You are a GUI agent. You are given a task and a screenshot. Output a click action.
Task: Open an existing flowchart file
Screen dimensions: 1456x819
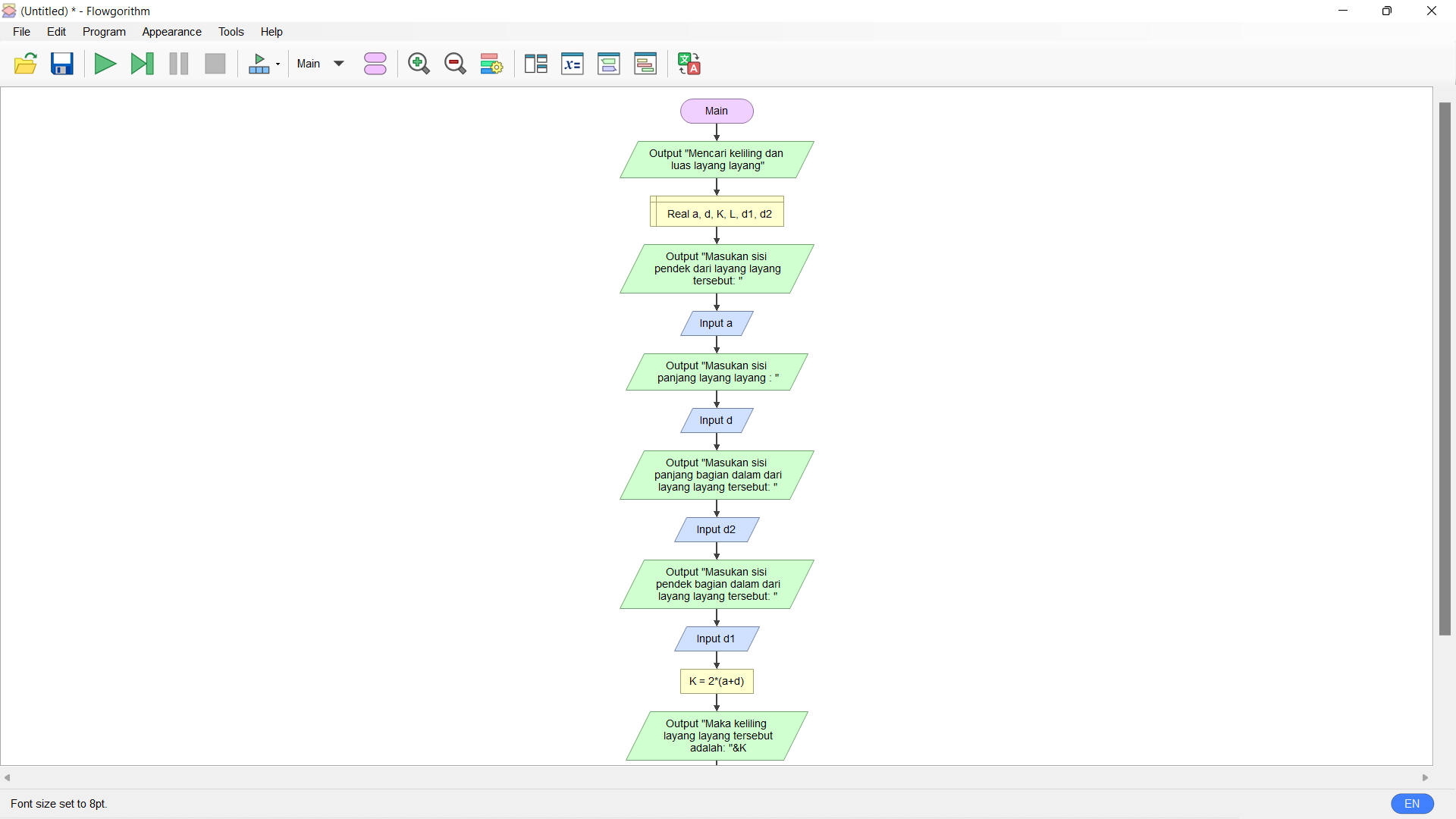[26, 64]
